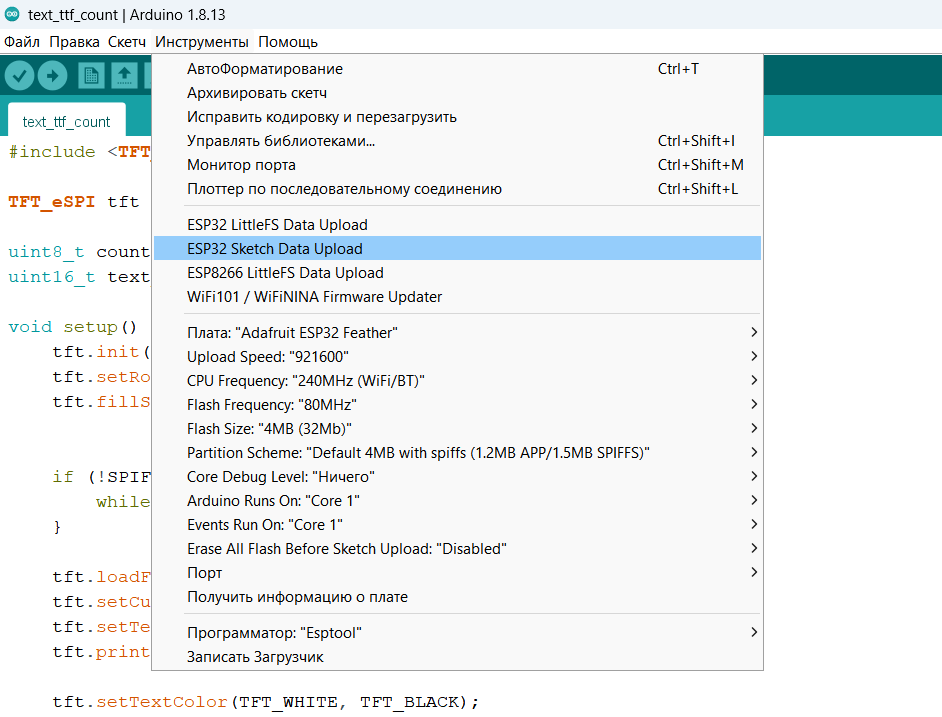Expand Плата: "Adafruit ESP32 Feather" submenu
Image resolution: width=942 pixels, height=717 pixels.
(x=457, y=333)
